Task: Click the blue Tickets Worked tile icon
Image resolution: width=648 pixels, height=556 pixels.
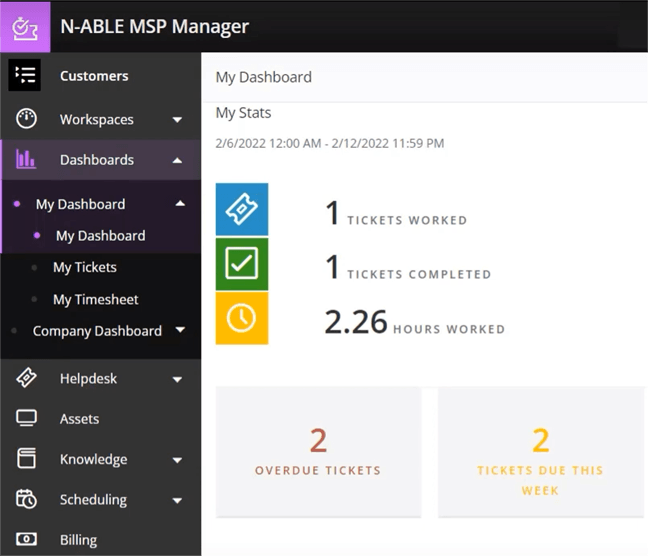Action: tap(242, 209)
